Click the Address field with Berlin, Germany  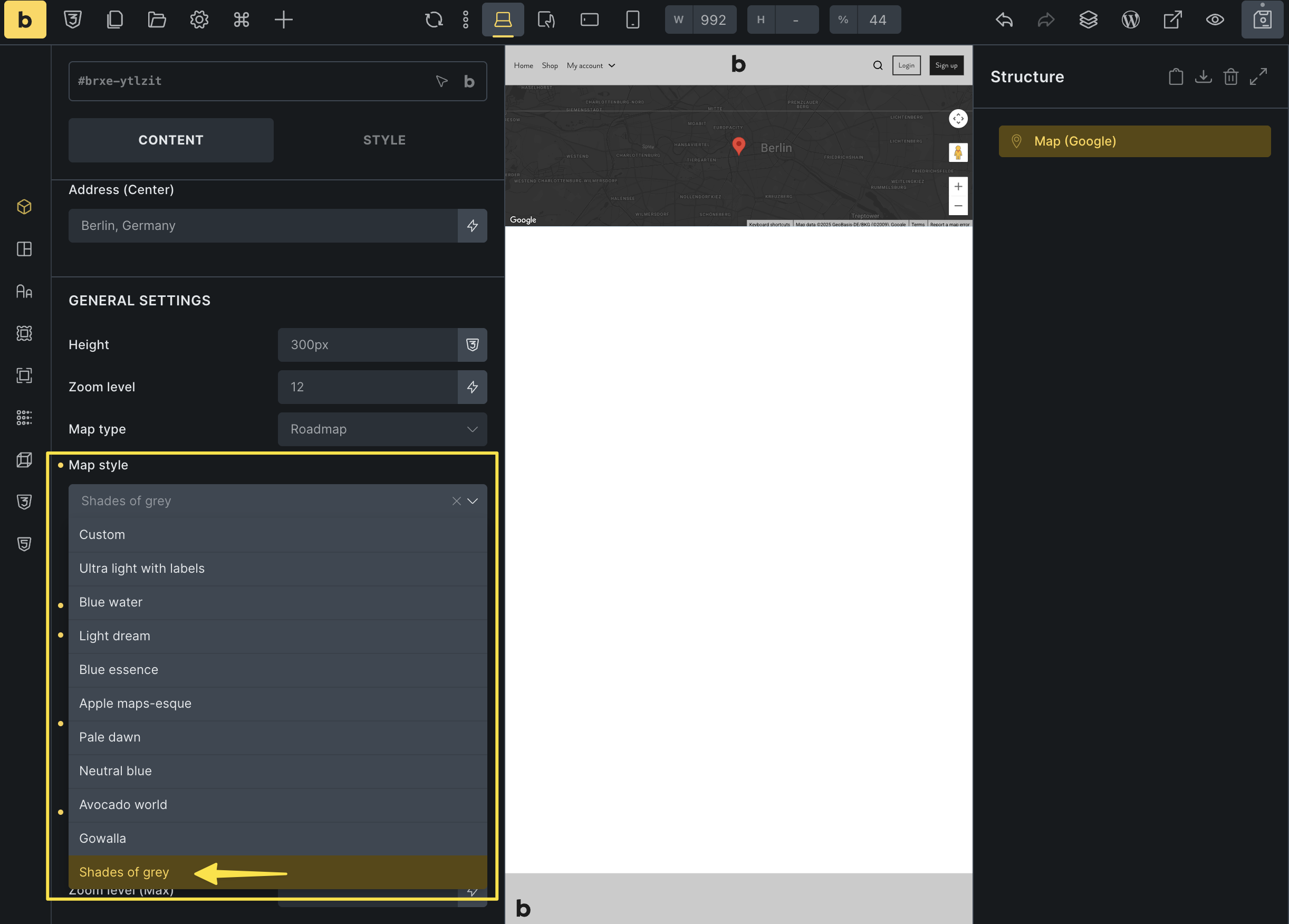(263, 226)
